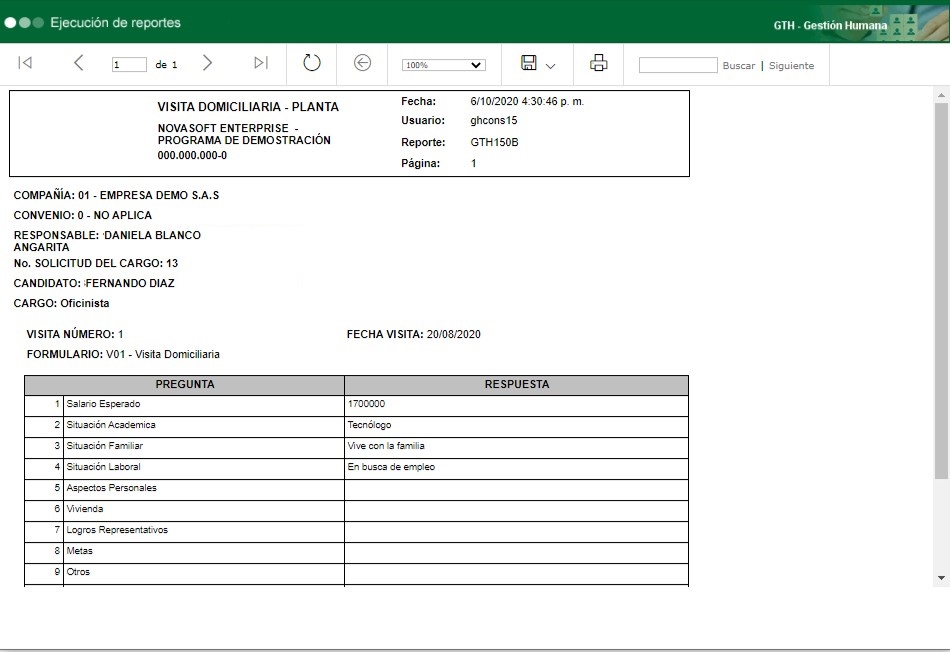
Task: Refresh the report with circular arrow icon
Action: coord(312,63)
